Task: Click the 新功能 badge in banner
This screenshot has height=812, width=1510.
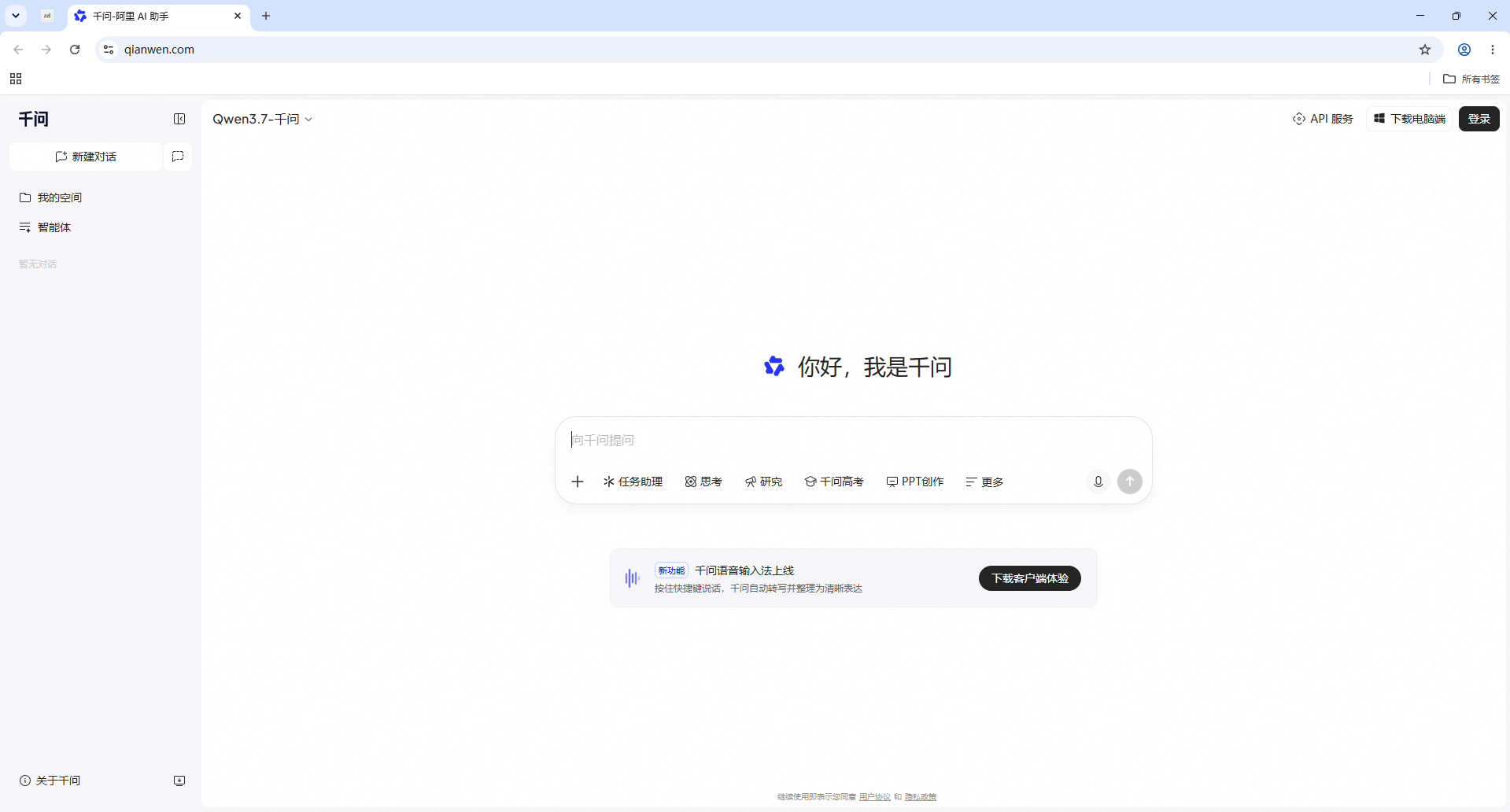Action: [x=671, y=570]
